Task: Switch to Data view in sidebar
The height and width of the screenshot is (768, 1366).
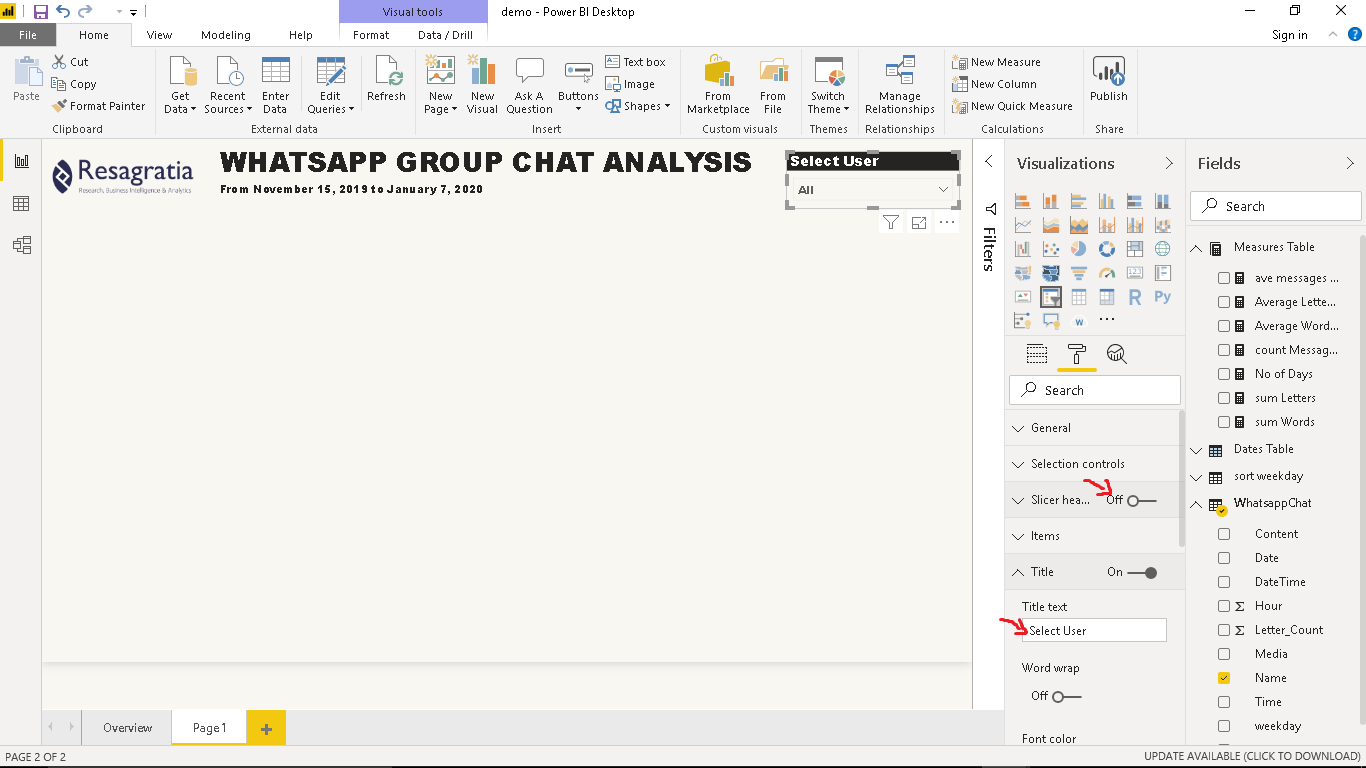Action: click(x=21, y=204)
